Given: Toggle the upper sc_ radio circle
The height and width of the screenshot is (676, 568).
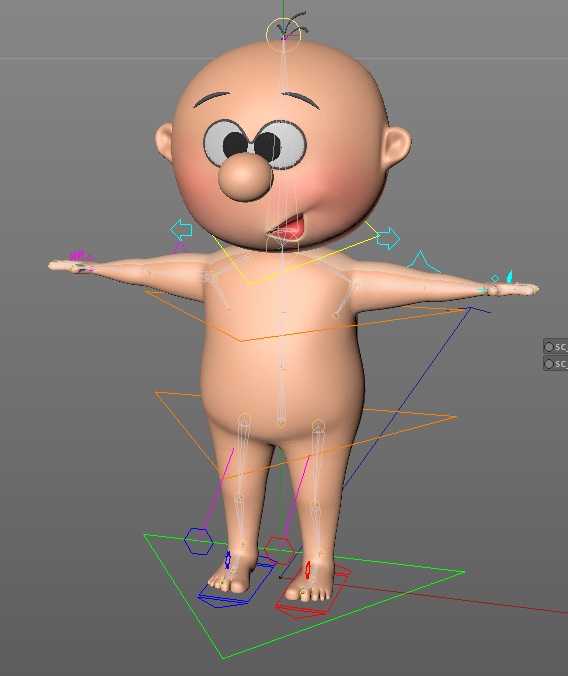Looking at the screenshot, I should point(549,347).
